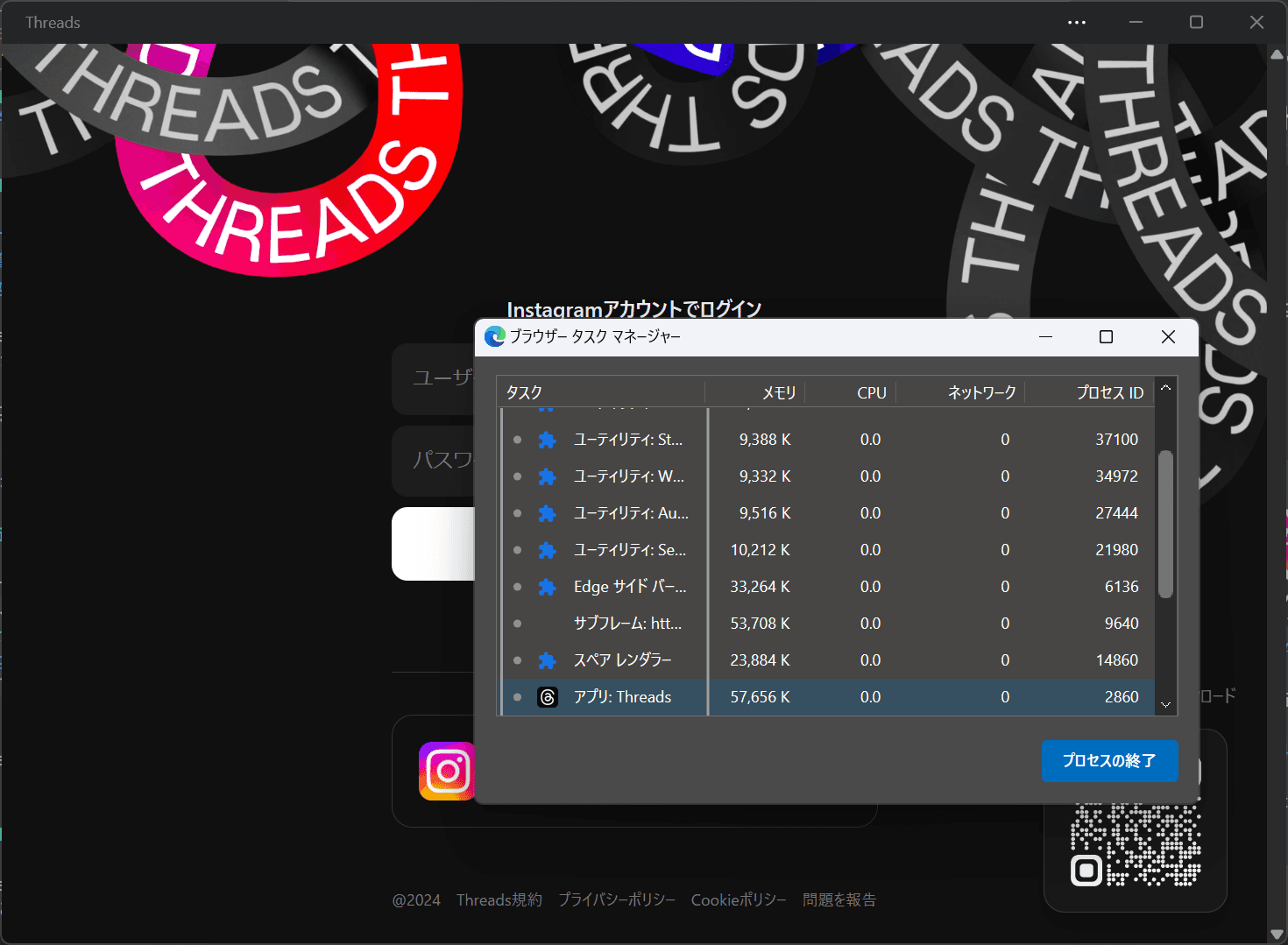Open プライバシーポリシー link
Viewport: 1288px width, 945px height.
click(617, 900)
